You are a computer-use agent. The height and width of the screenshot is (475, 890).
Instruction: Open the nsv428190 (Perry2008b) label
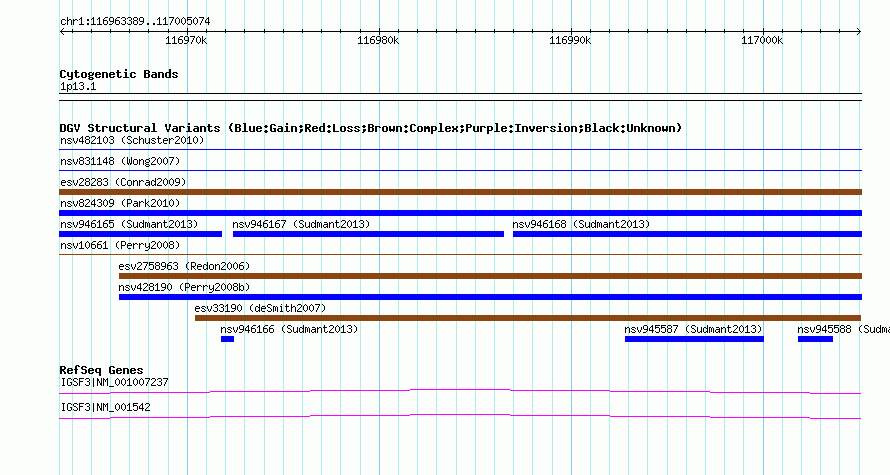[x=184, y=287]
